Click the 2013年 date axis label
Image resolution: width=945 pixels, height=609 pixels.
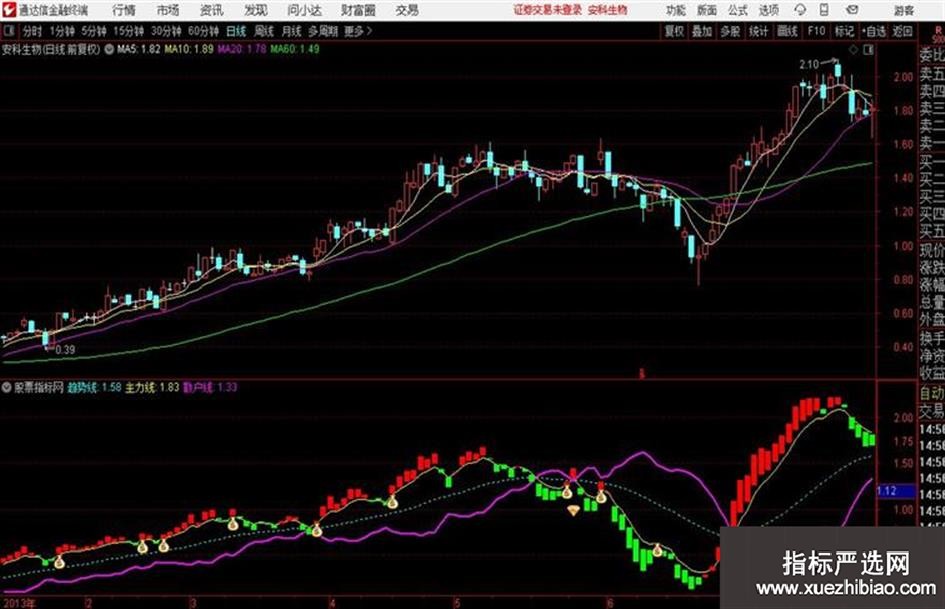[19, 602]
